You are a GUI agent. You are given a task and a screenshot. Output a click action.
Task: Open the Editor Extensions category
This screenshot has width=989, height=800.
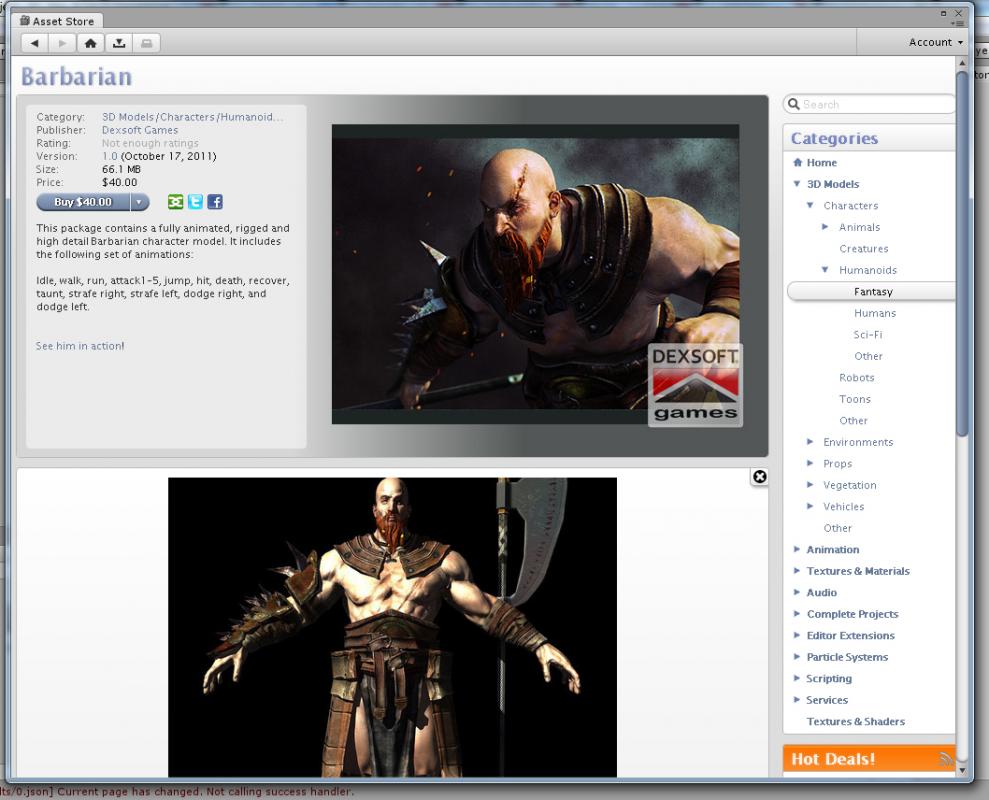[850, 635]
